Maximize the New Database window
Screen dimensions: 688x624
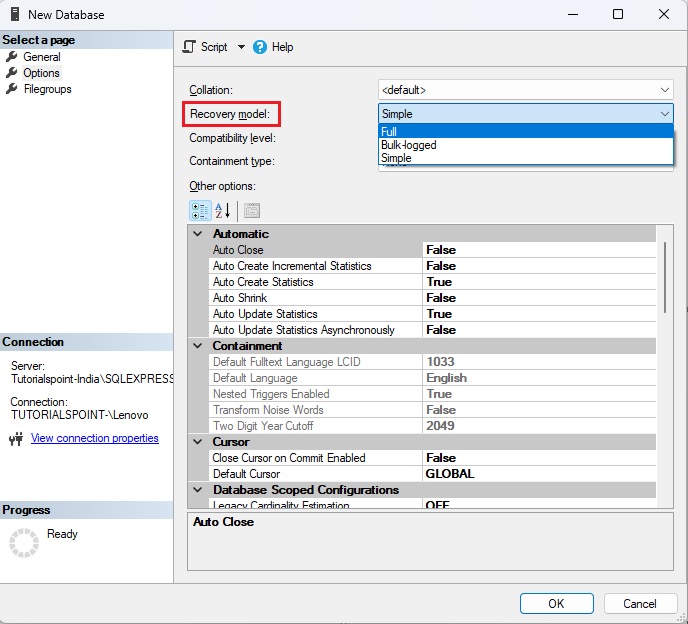(618, 14)
